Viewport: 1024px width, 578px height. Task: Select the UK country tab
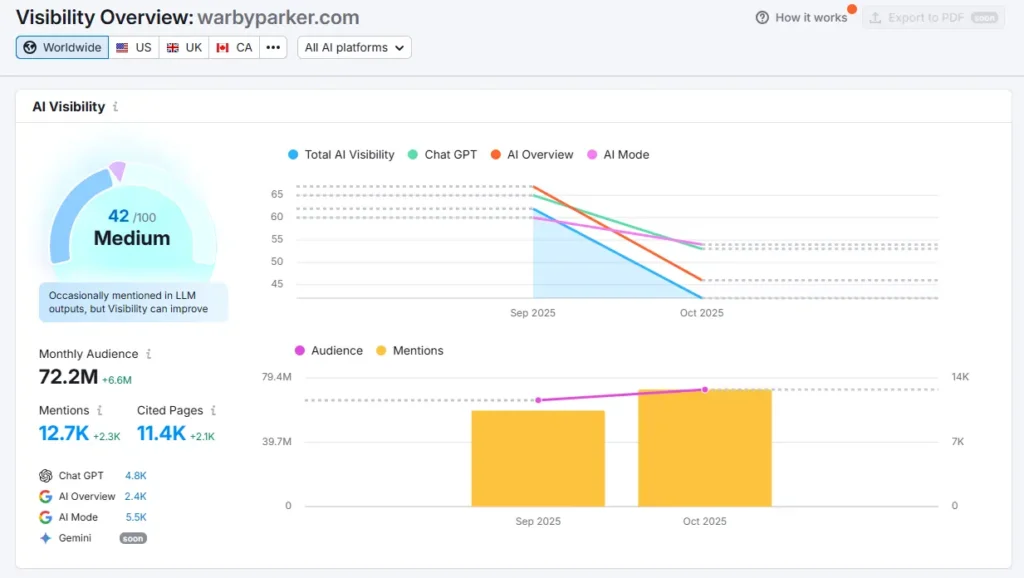(184, 47)
